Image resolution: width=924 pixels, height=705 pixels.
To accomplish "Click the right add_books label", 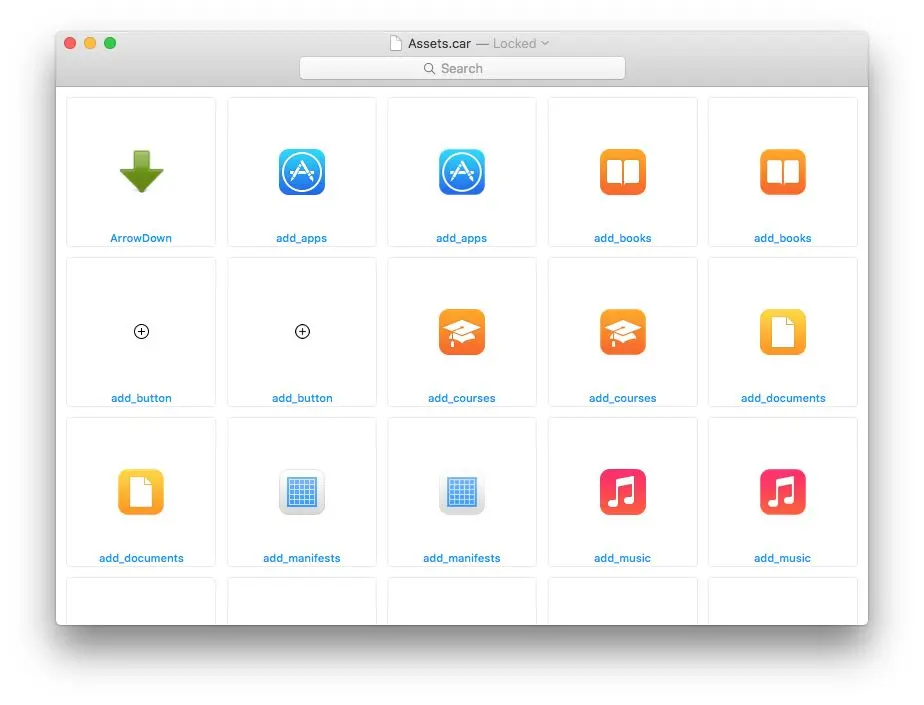I will tap(783, 238).
